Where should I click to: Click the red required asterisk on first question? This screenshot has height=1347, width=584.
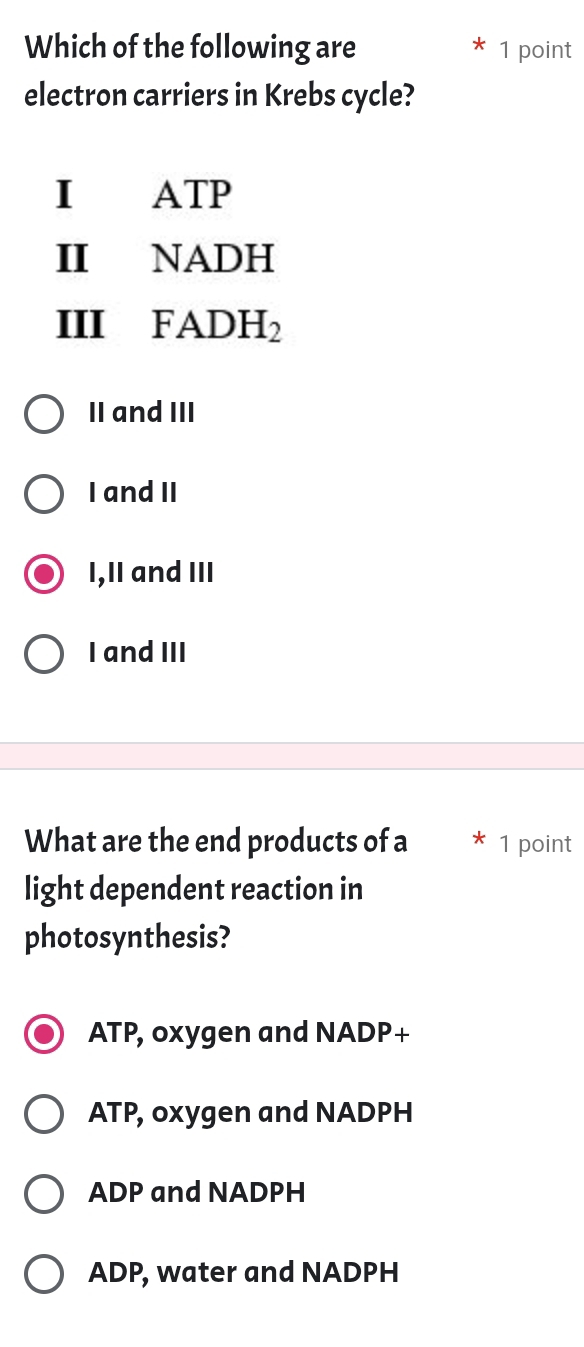pyautogui.click(x=479, y=47)
